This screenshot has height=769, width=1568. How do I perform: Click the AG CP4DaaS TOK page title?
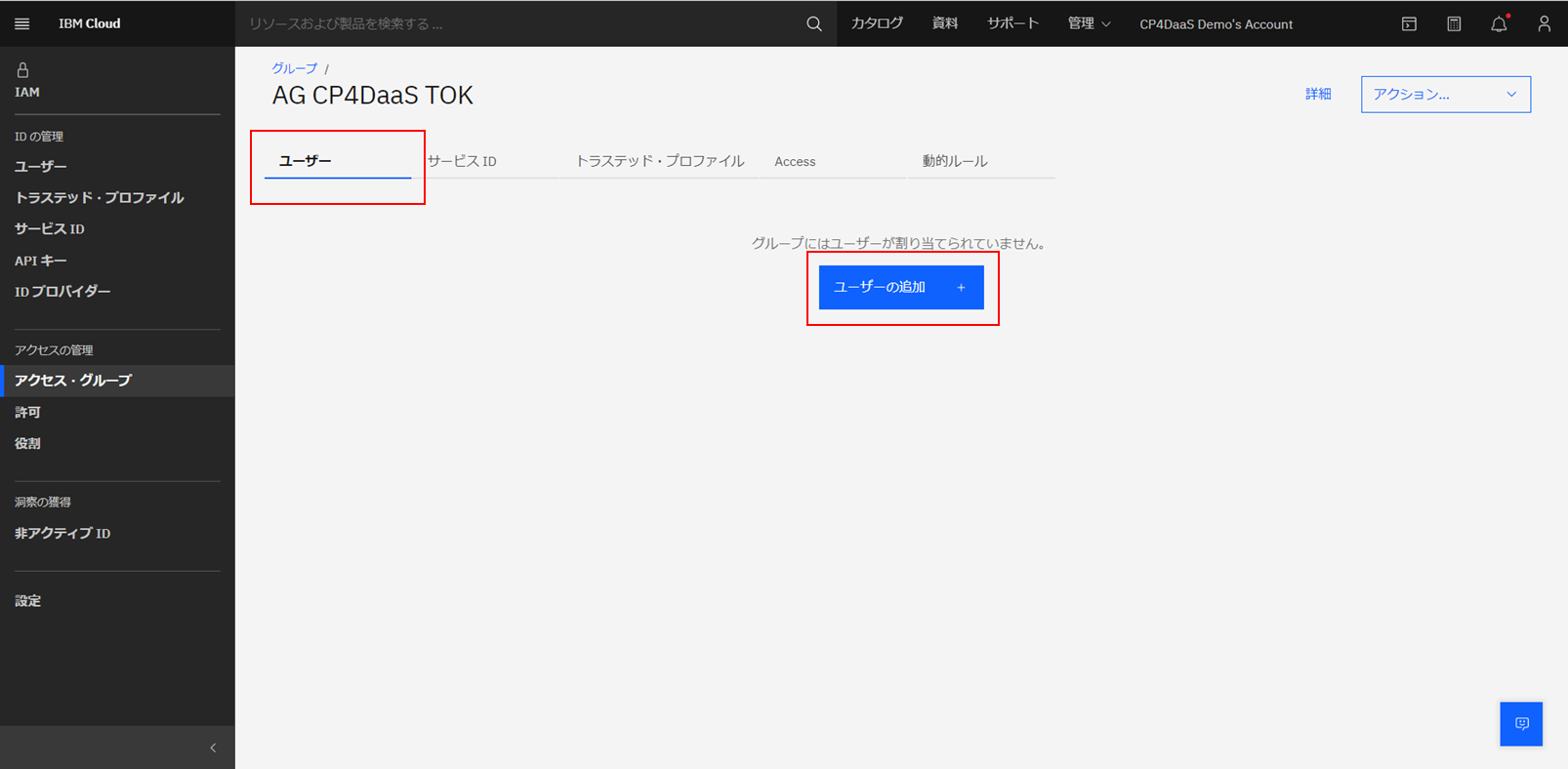pyautogui.click(x=373, y=96)
